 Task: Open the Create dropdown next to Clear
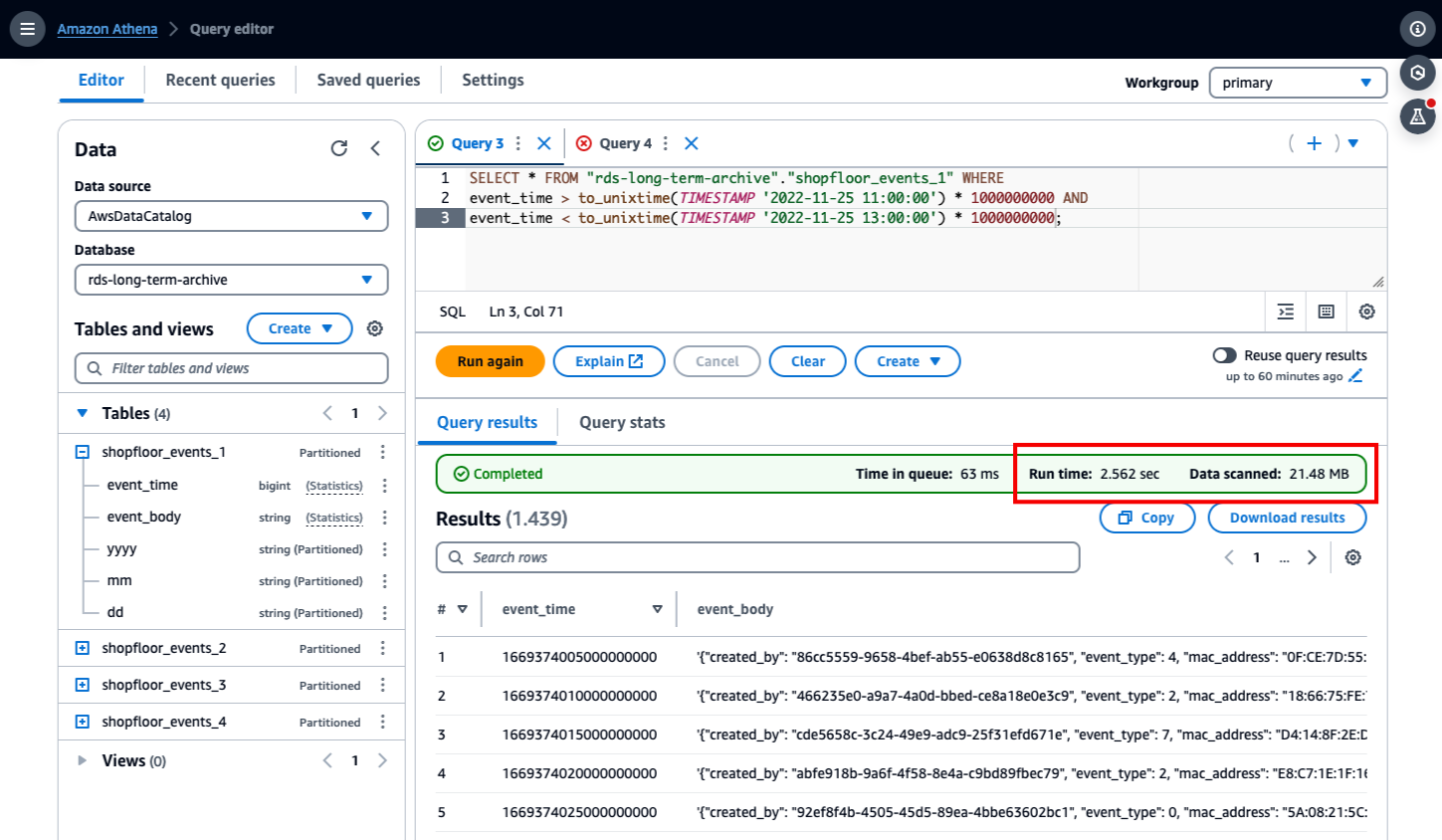908,361
